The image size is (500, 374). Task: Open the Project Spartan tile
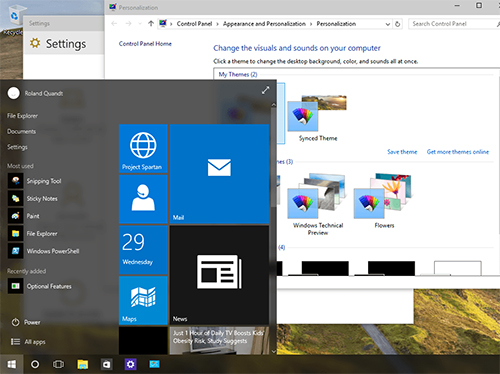click(x=143, y=148)
